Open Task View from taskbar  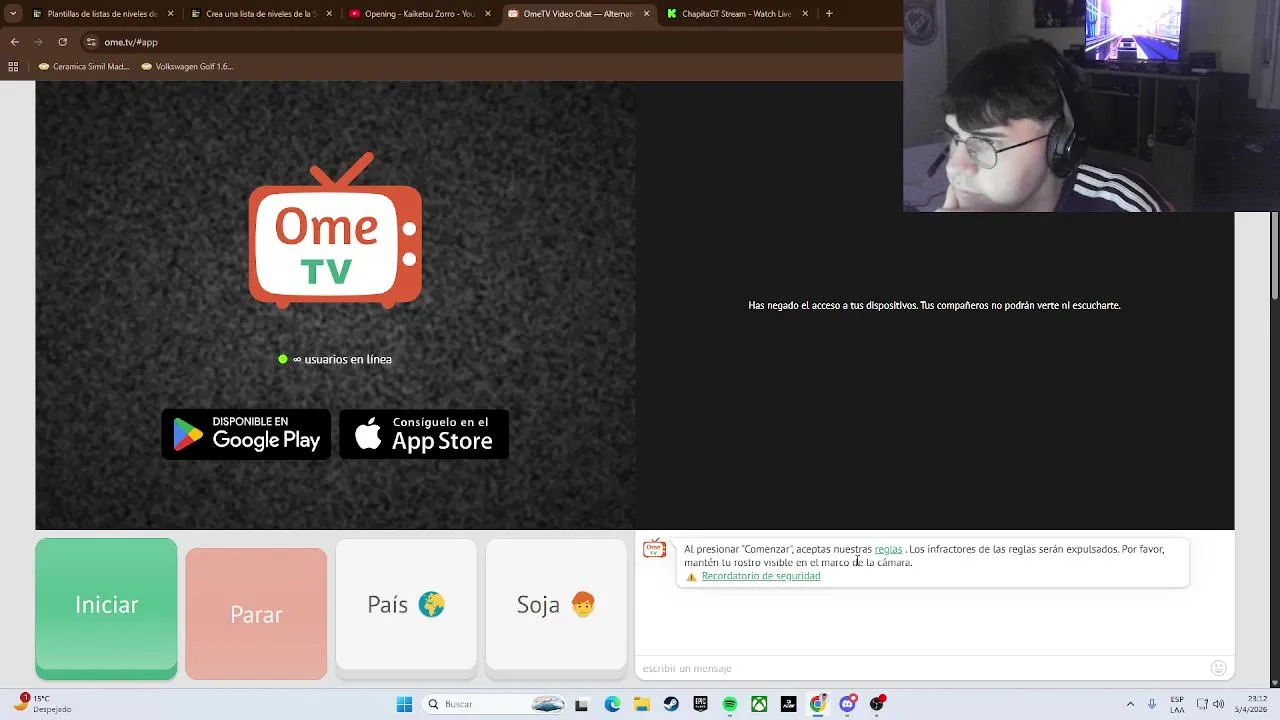click(581, 704)
